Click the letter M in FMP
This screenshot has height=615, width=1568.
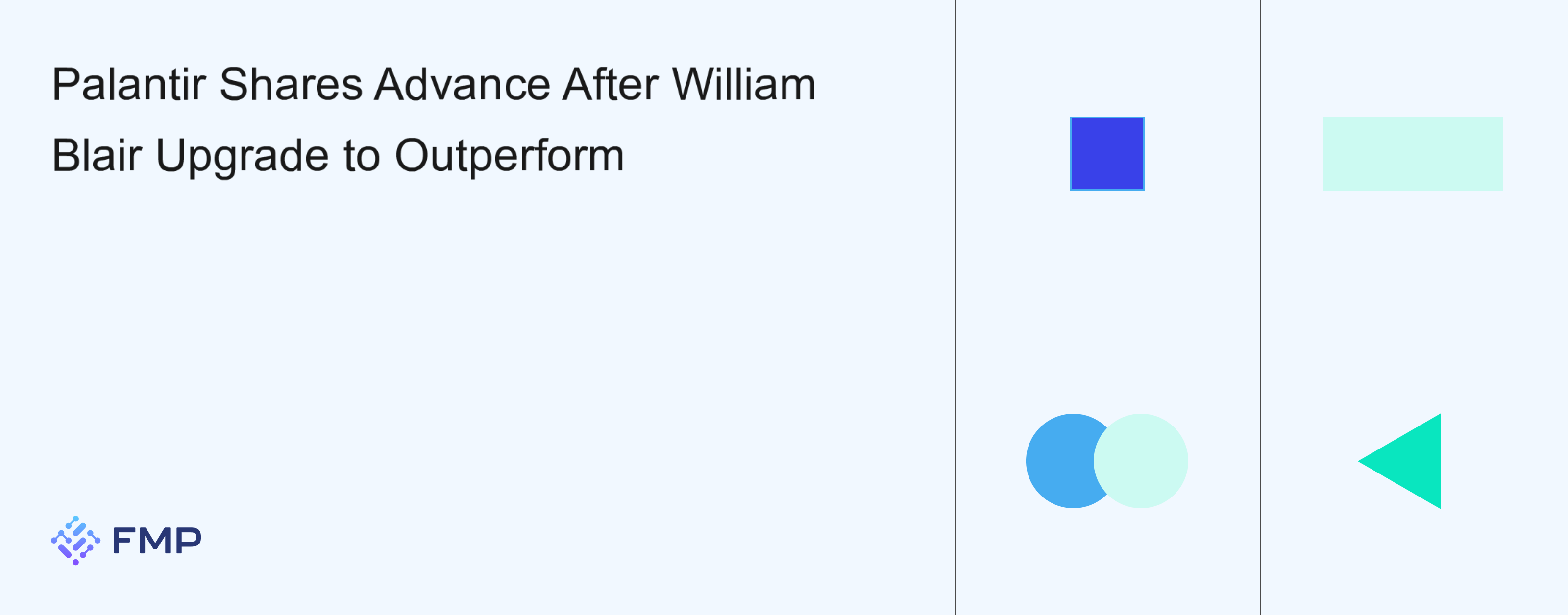157,541
